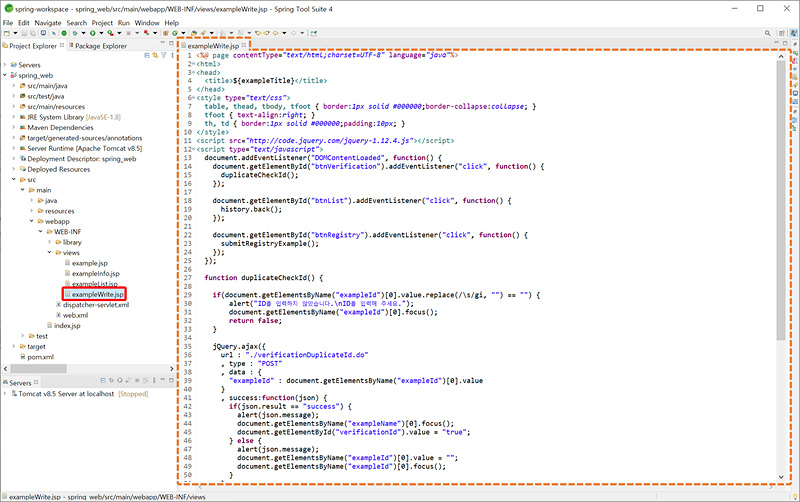Select web.xml in WEB-INF

[x=76, y=315]
